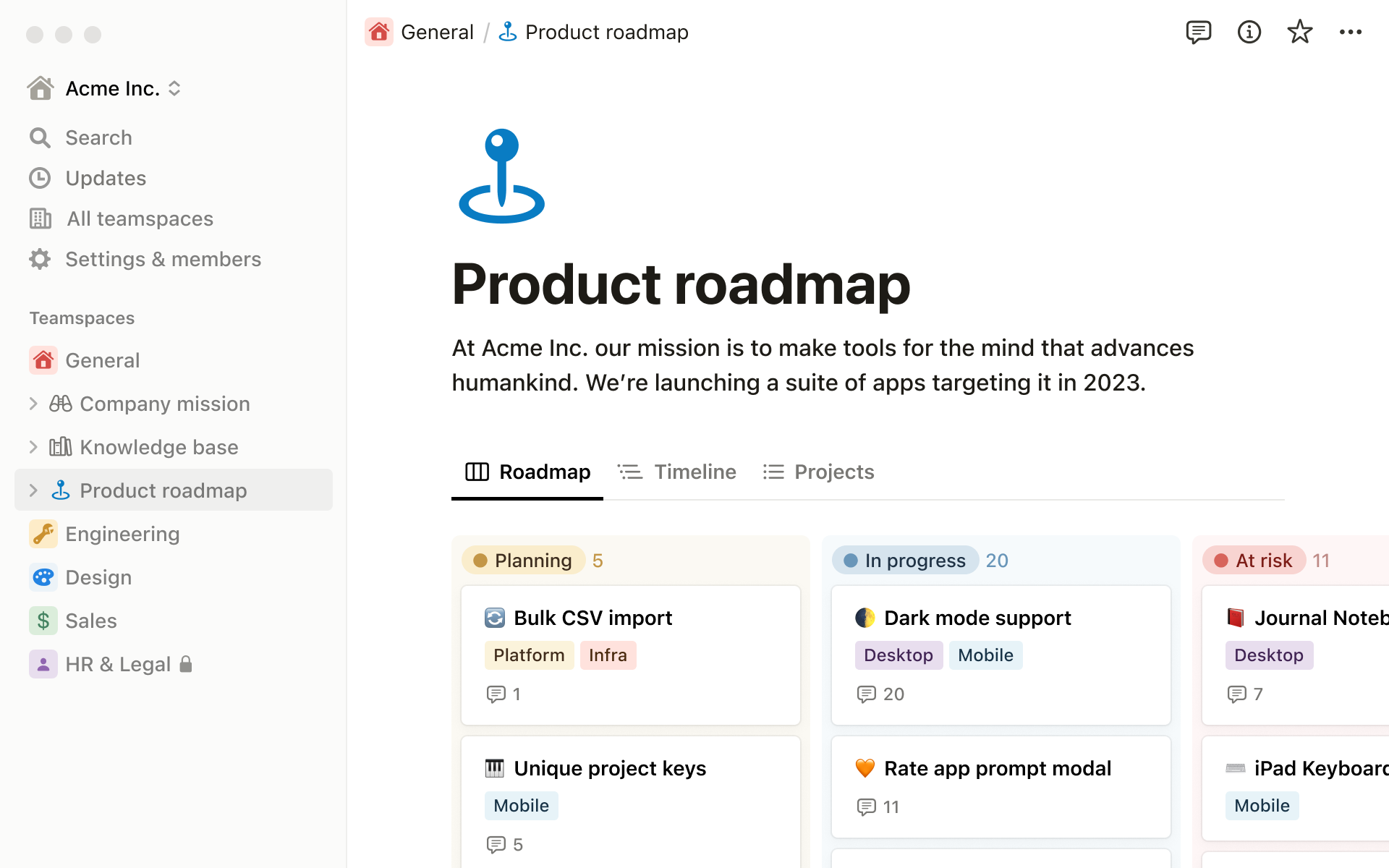Open Settings & members page
This screenshot has height=868, width=1389.
tap(163, 258)
